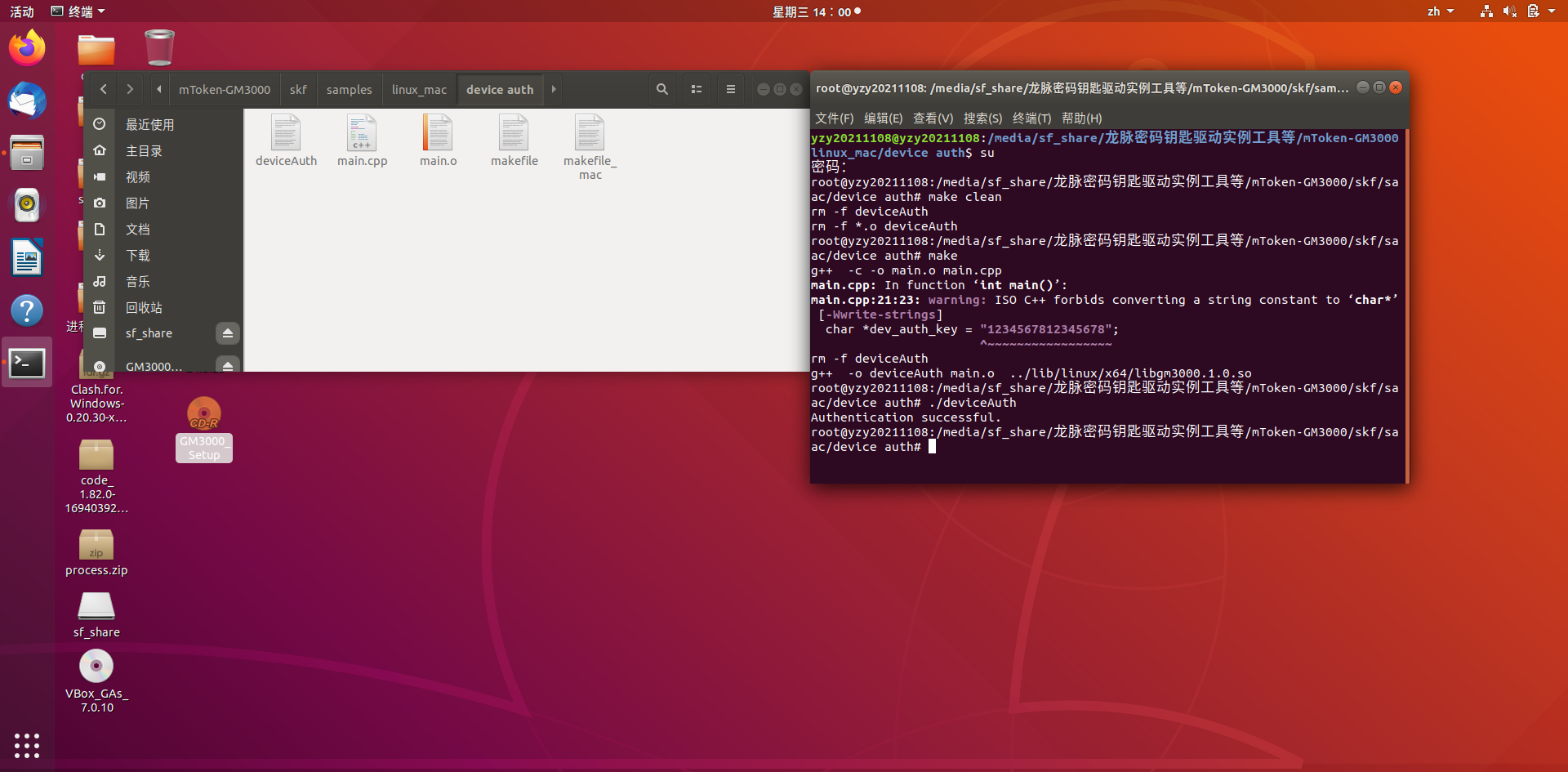Select the VBox_GAs_7.0.10 disc icon
Viewport: 1568px width, 772px height.
96,681
